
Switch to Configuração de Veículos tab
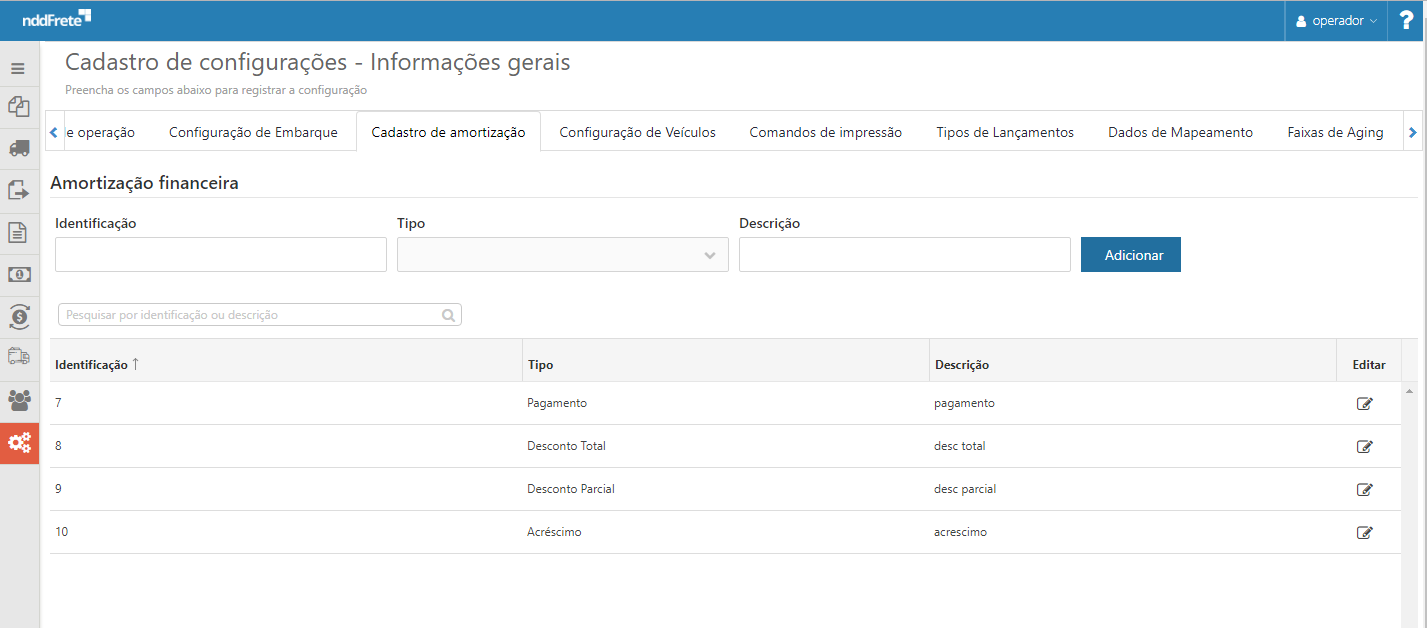pos(637,132)
